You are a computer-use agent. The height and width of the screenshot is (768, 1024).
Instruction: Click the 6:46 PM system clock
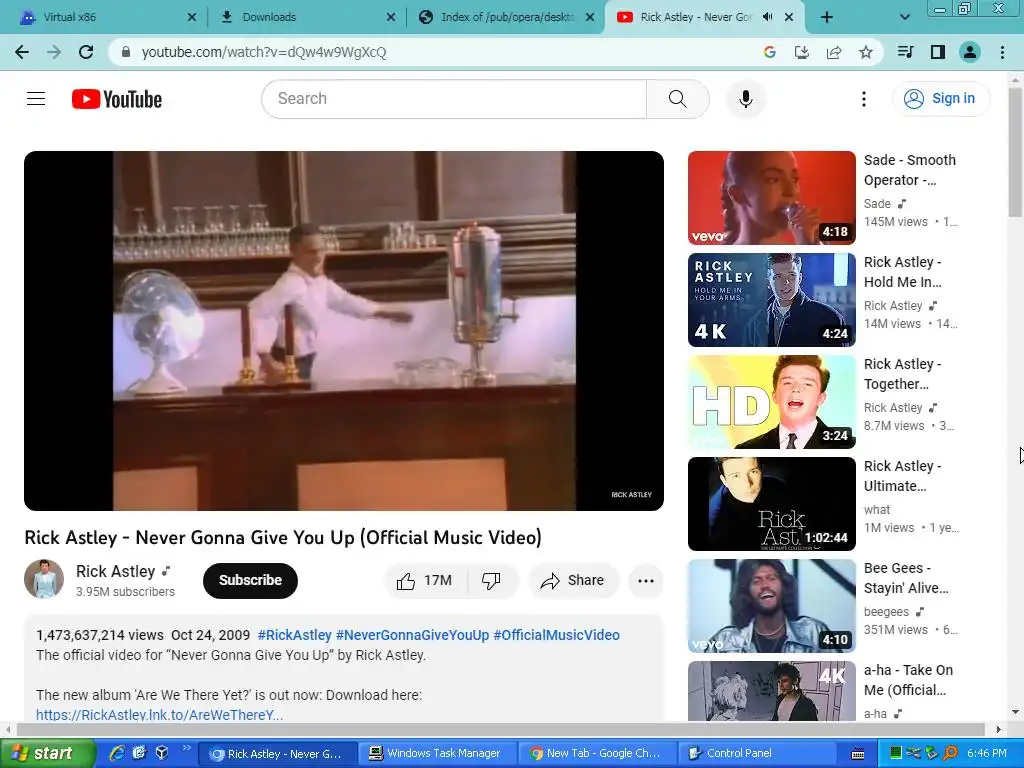[987, 754]
